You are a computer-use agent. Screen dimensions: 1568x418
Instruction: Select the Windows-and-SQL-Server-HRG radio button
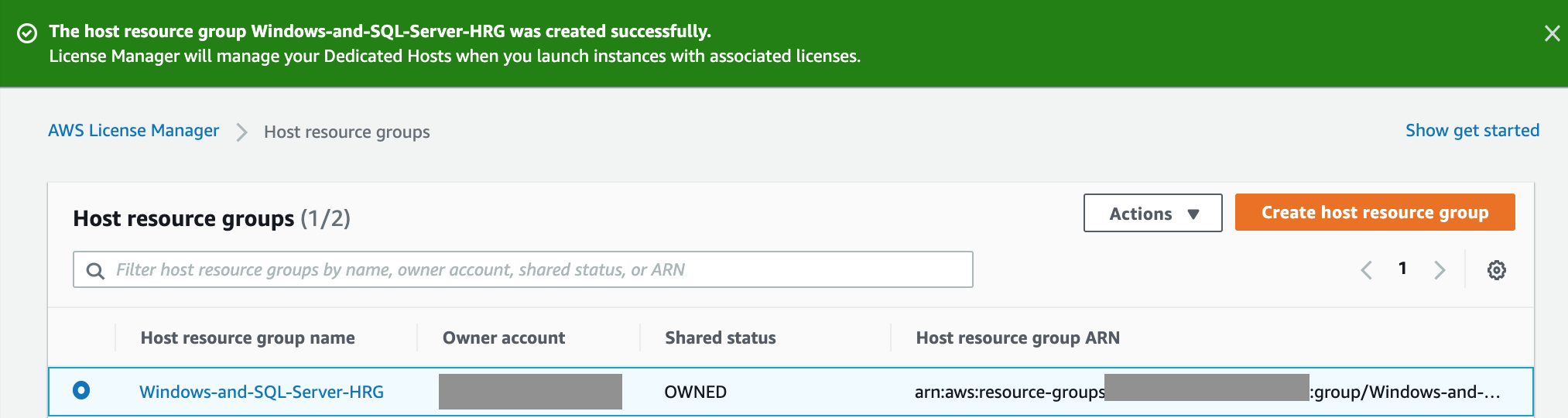(81, 390)
